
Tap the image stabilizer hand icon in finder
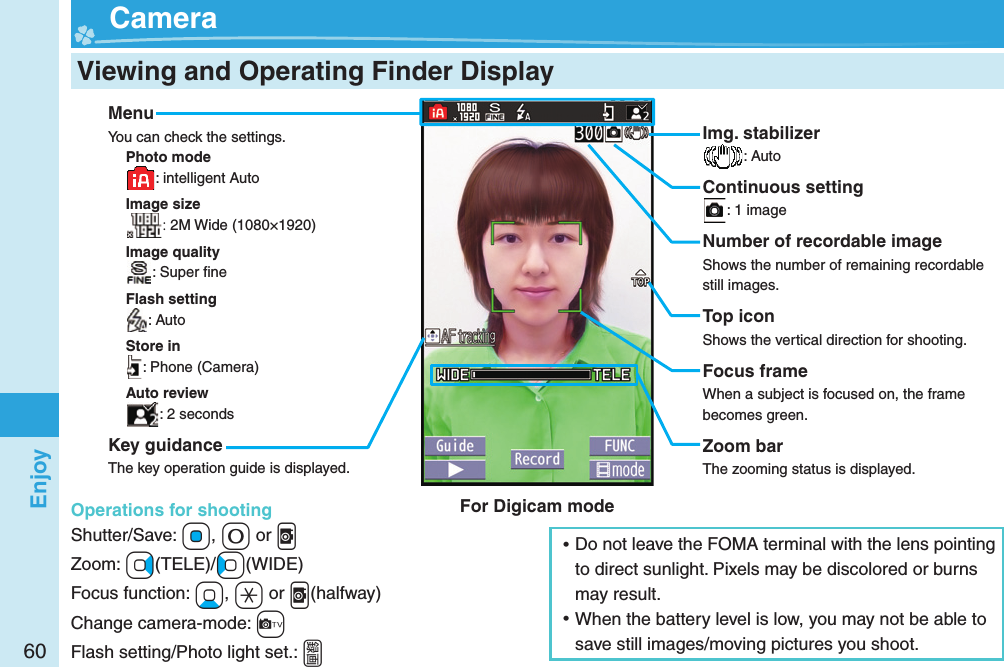pyautogui.click(x=636, y=133)
